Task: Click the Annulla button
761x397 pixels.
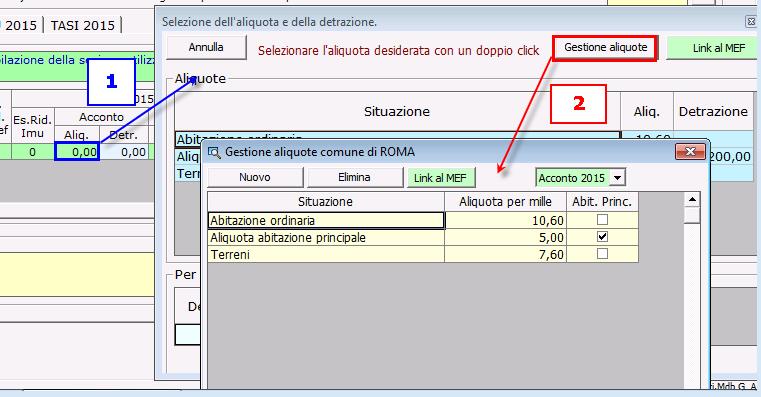Action: 206,48
